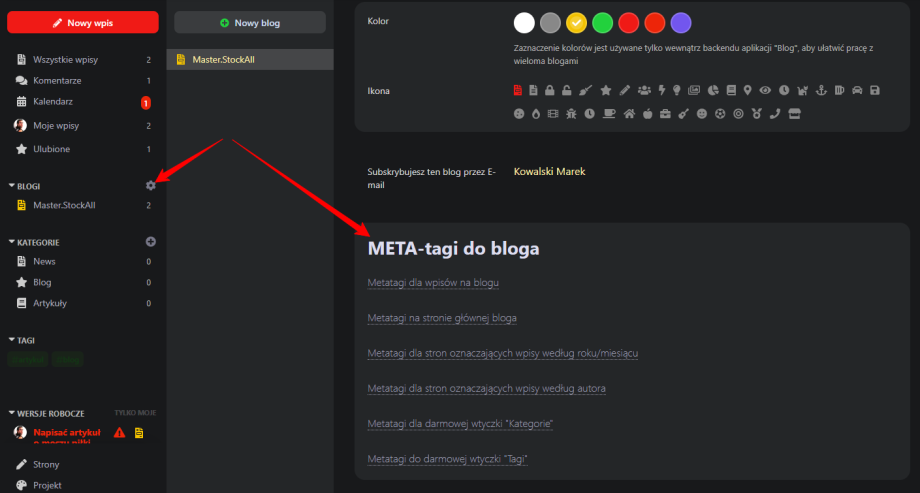
Task: Click the red Nowy wpis button
Action: [x=83, y=22]
